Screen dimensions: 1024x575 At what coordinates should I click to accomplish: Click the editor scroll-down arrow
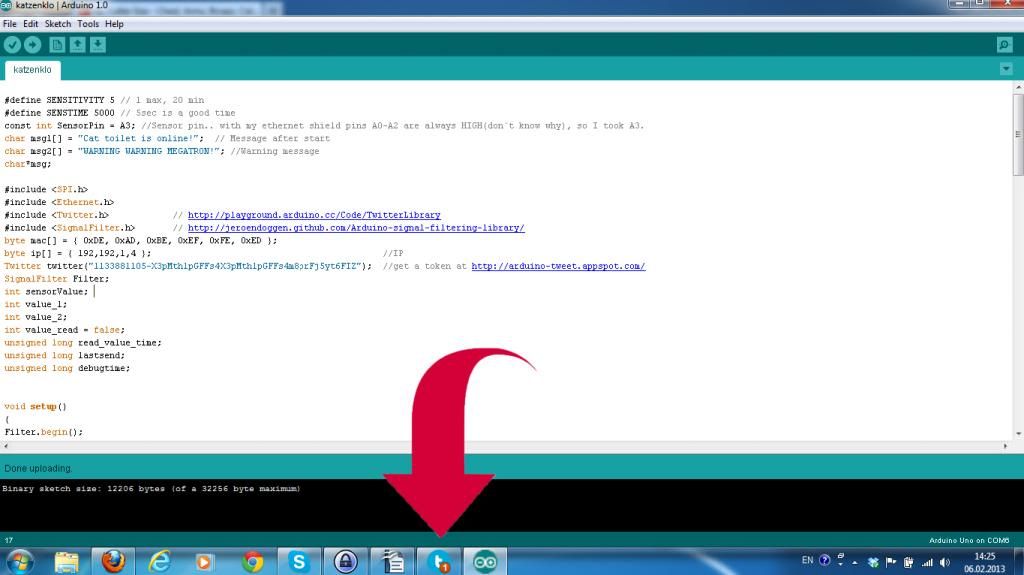pos(1018,434)
